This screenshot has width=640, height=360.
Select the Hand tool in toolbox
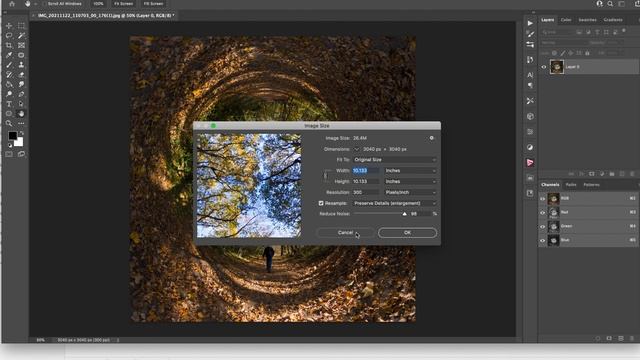(21, 113)
